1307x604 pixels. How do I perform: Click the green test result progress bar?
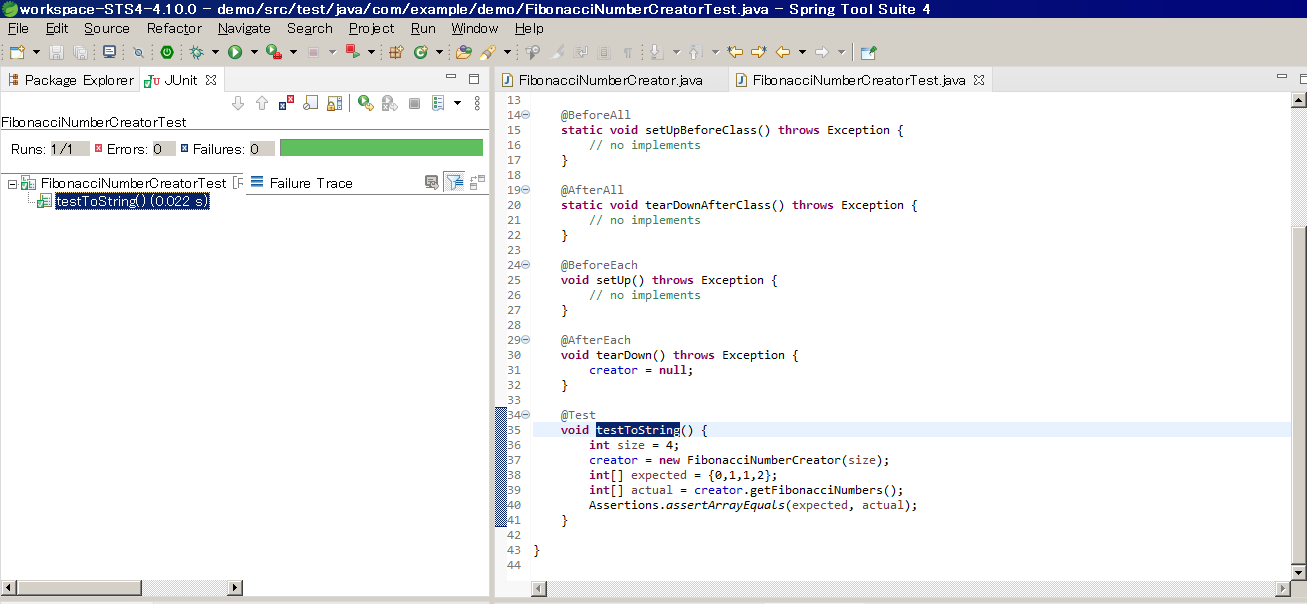[x=380, y=146]
